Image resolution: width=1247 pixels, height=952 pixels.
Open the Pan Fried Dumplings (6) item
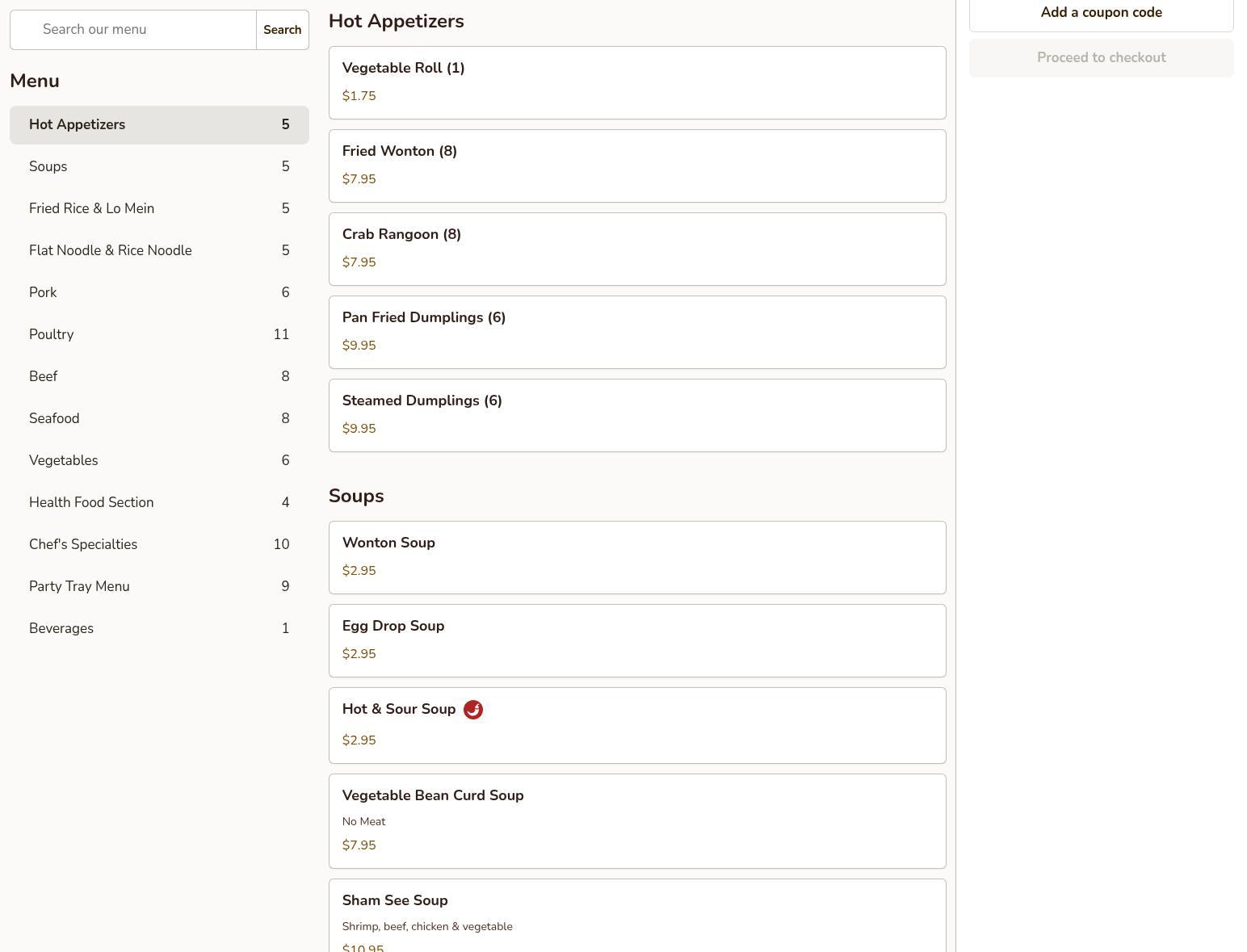click(x=636, y=332)
